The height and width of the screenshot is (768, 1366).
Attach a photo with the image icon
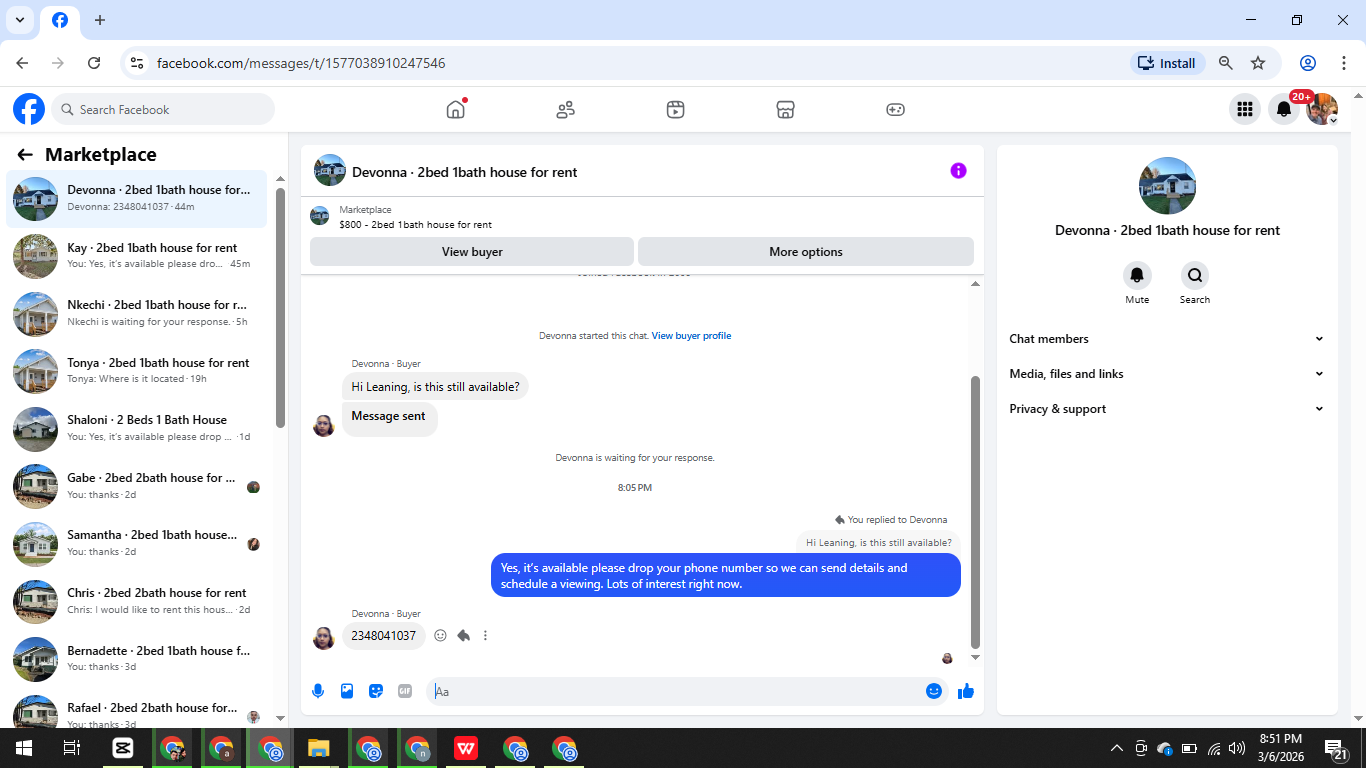(347, 691)
